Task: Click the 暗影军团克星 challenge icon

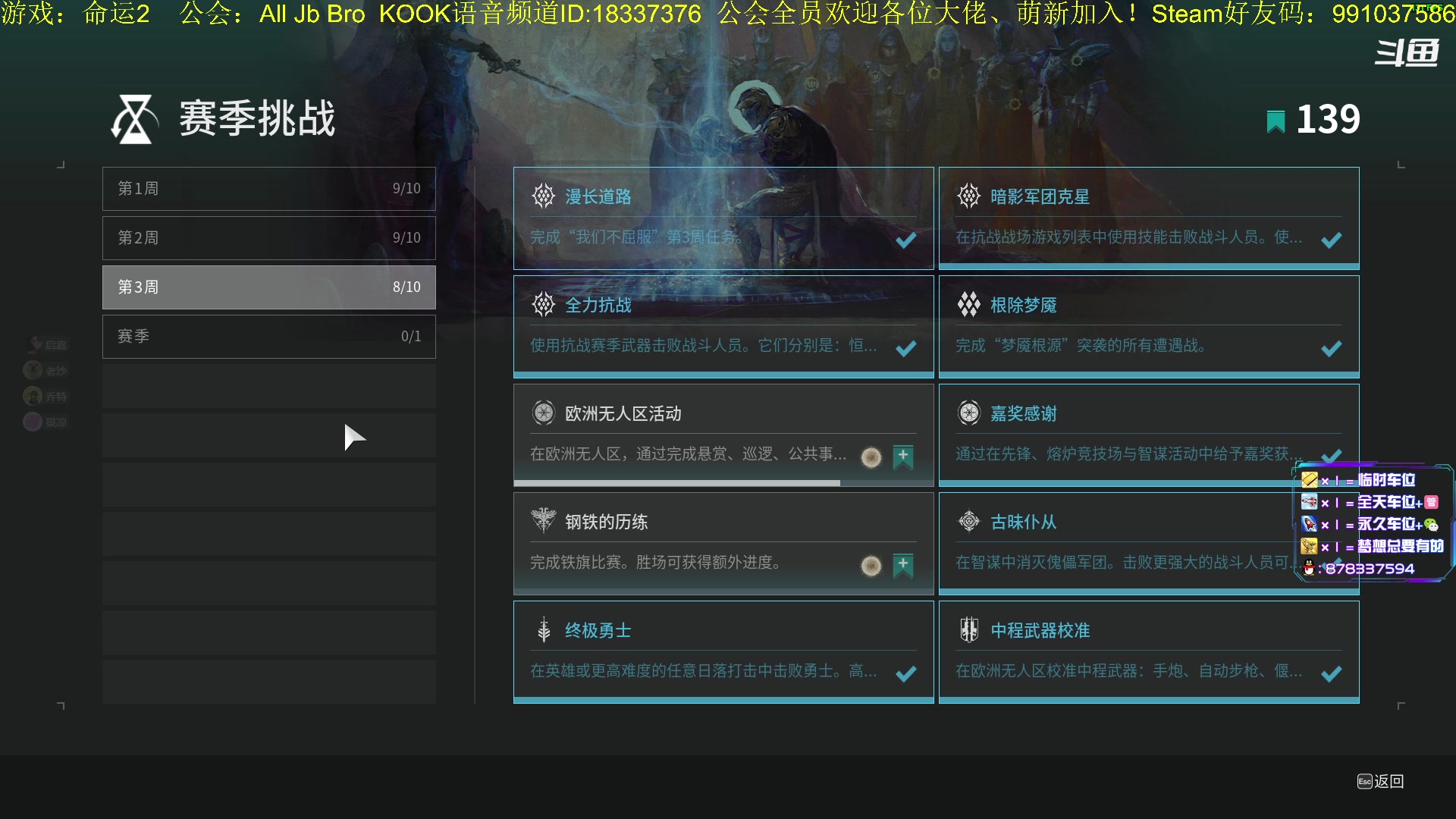Action: pyautogui.click(x=969, y=196)
